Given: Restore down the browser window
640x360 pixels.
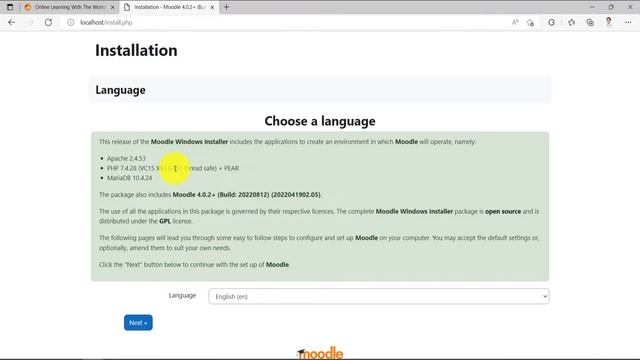Looking at the screenshot, I should point(611,7).
